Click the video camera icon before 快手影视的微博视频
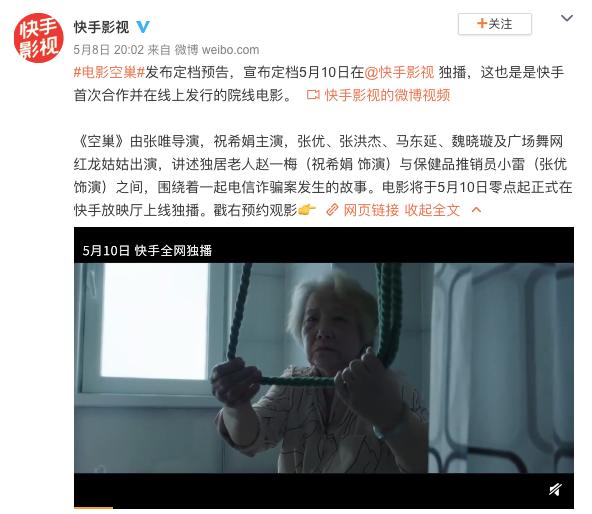This screenshot has width=592, height=514. pyautogui.click(x=313, y=95)
